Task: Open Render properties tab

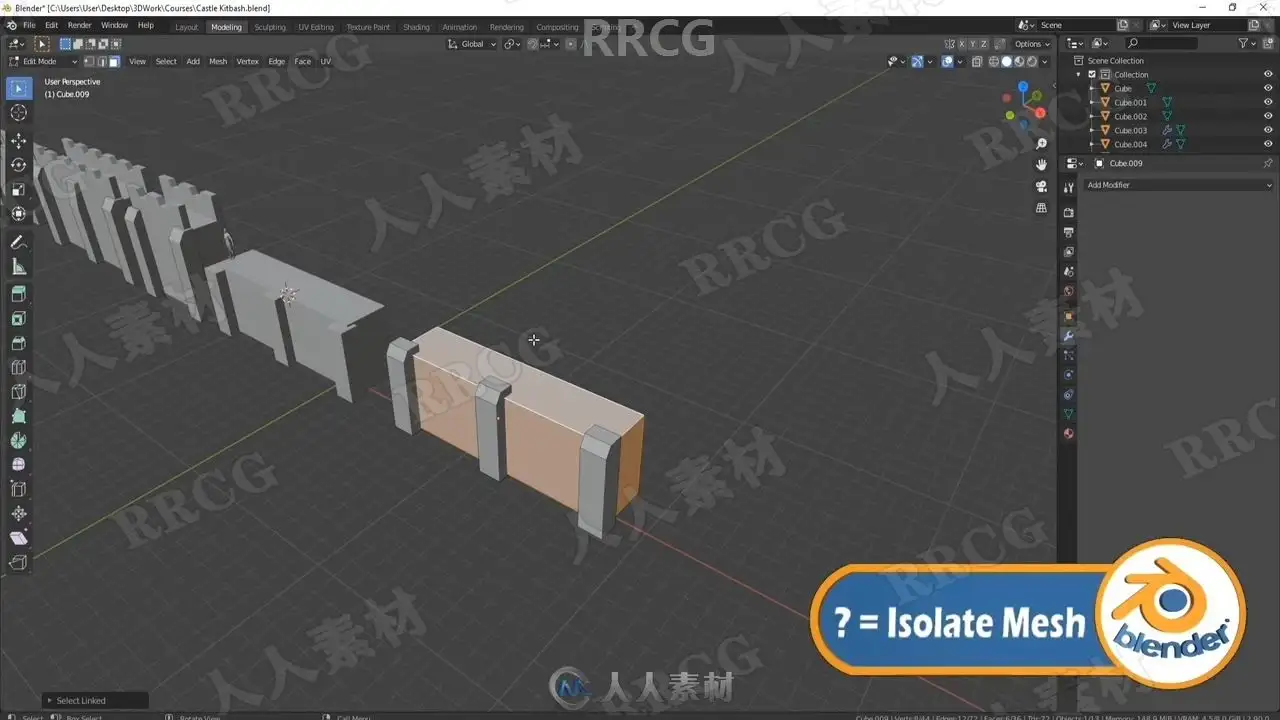Action: coord(1068,212)
